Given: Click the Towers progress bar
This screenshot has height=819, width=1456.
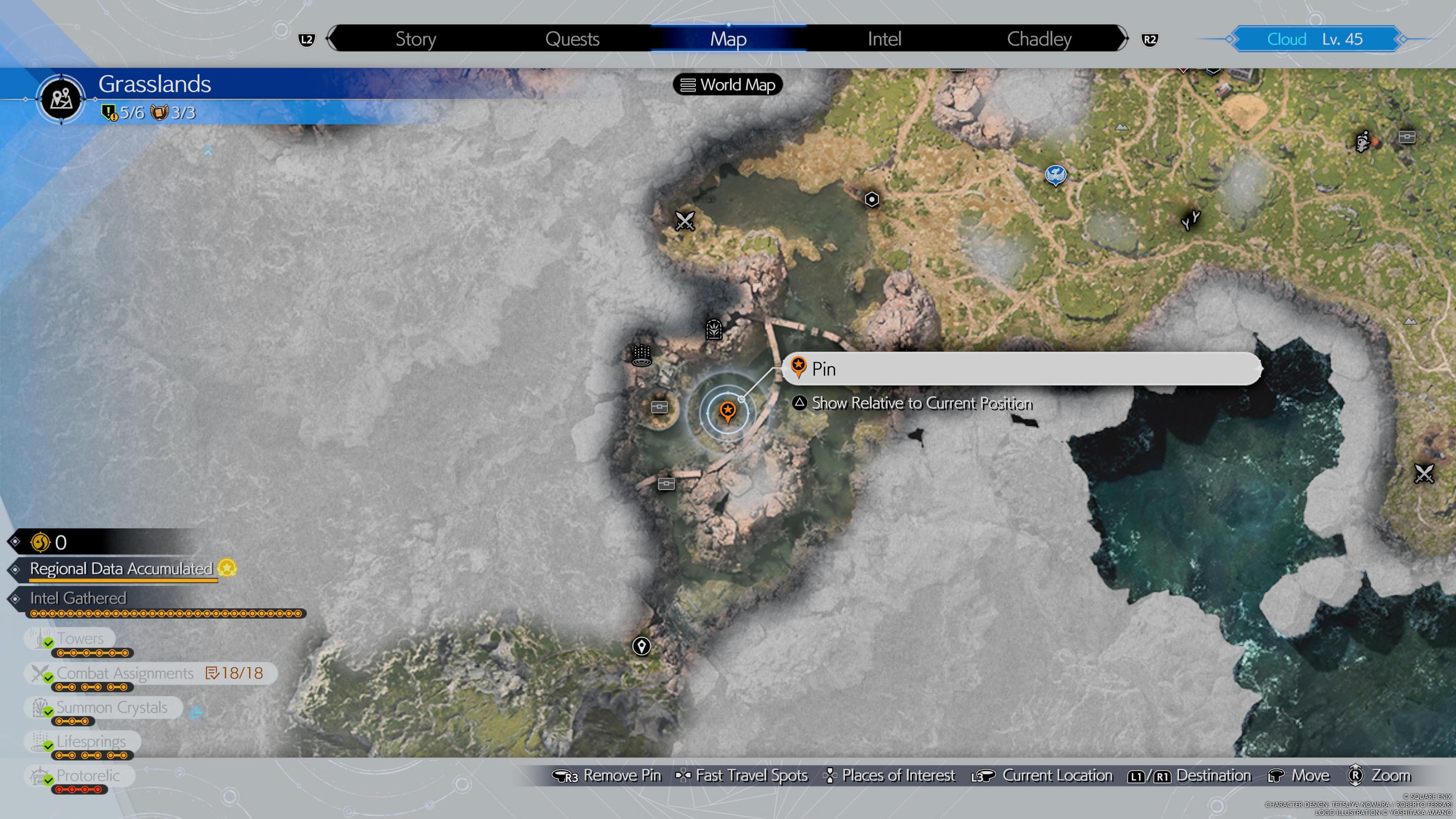Looking at the screenshot, I should pyautogui.click(x=93, y=653).
